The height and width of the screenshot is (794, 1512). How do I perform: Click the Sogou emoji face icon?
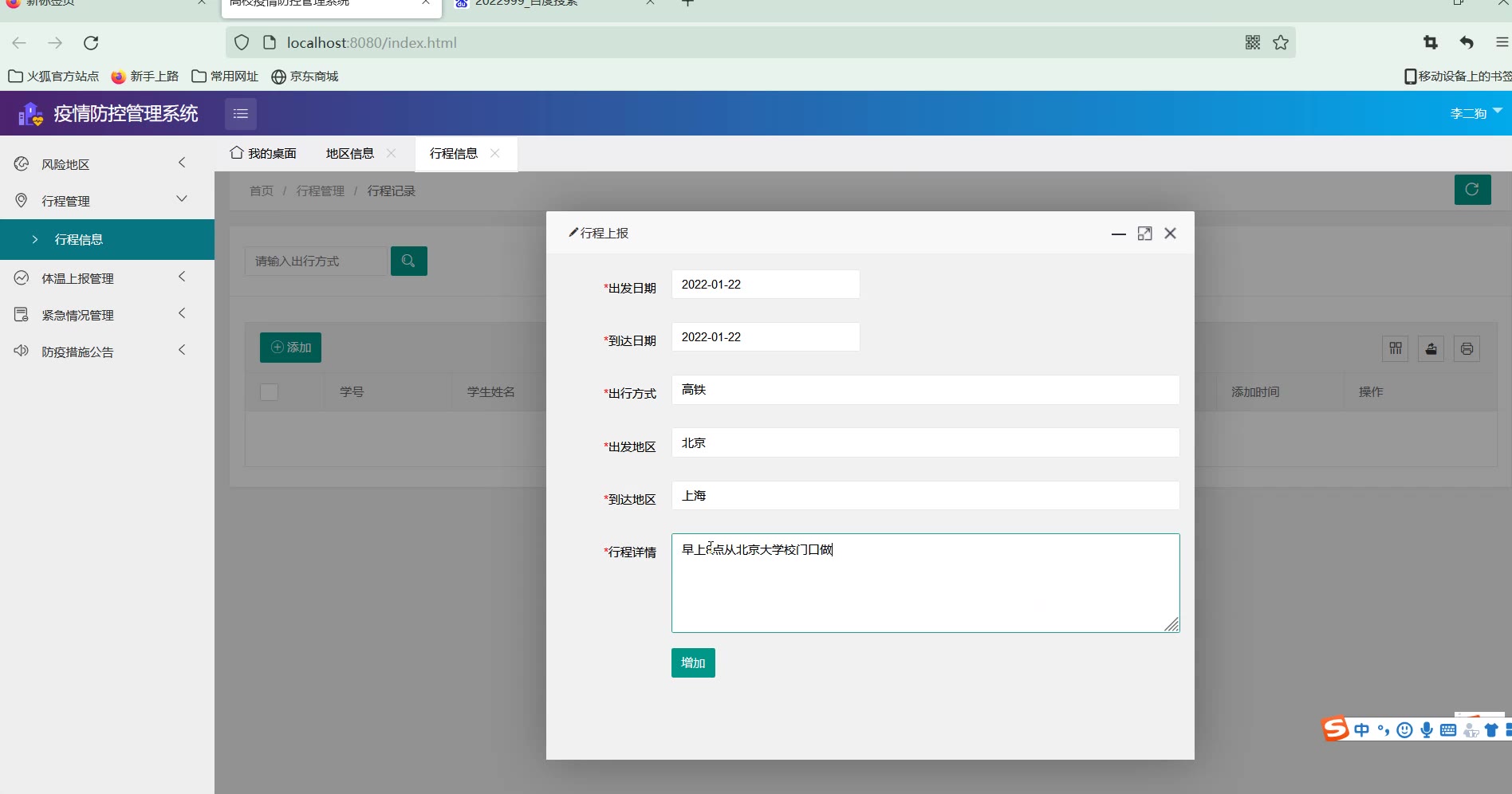coord(1405,730)
